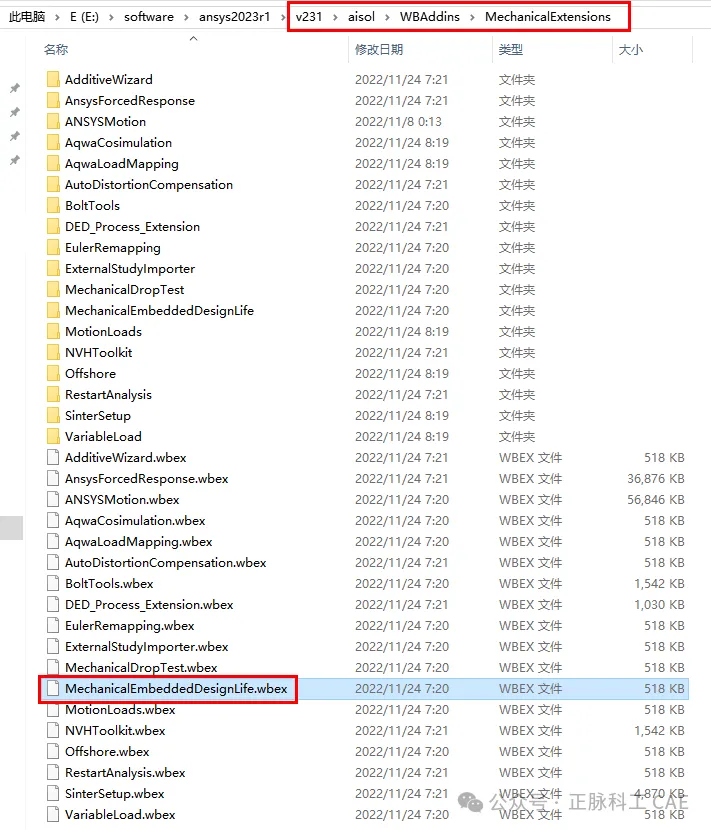Select MechanicalDropTest.wbex file name
This screenshot has width=711, height=830.
(x=141, y=667)
